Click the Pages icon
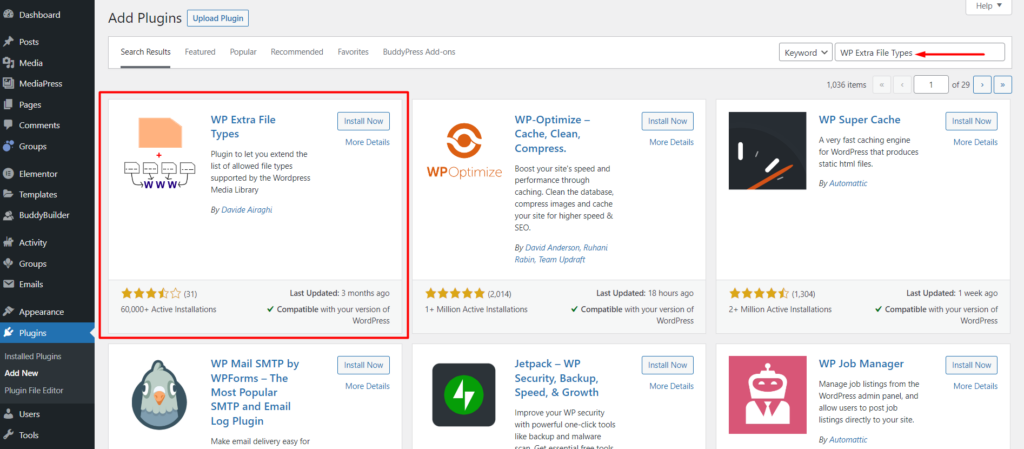The height and width of the screenshot is (449, 1024). [x=9, y=104]
